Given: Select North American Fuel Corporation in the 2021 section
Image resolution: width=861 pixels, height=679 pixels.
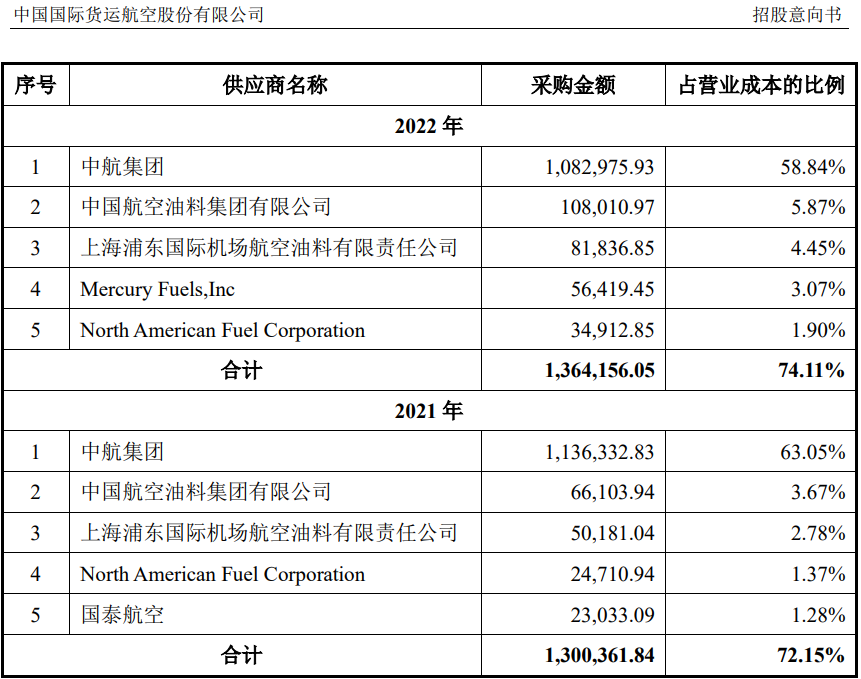Looking at the screenshot, I should [x=223, y=574].
